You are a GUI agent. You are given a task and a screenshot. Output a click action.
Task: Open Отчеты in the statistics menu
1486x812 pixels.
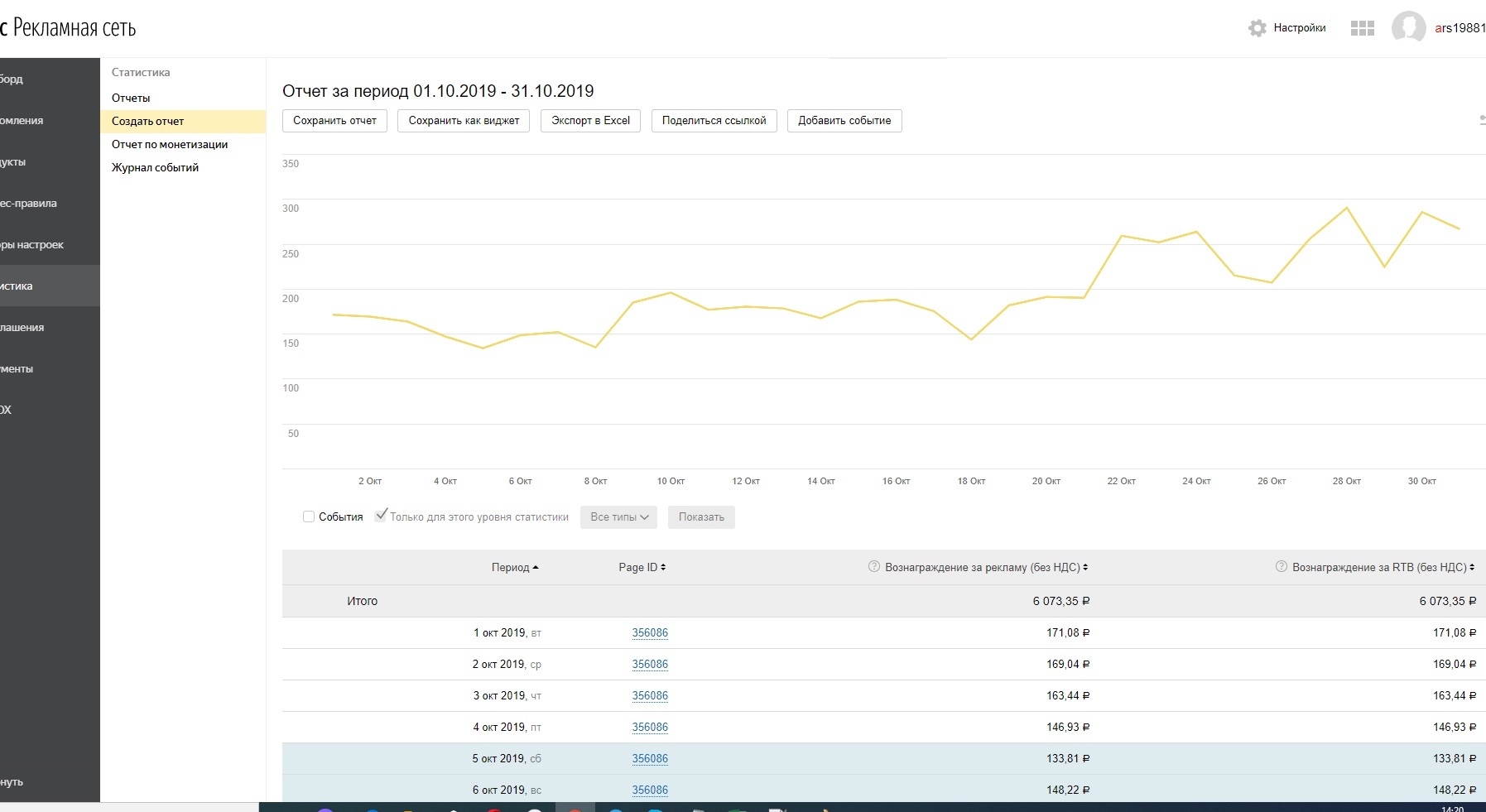pos(131,98)
